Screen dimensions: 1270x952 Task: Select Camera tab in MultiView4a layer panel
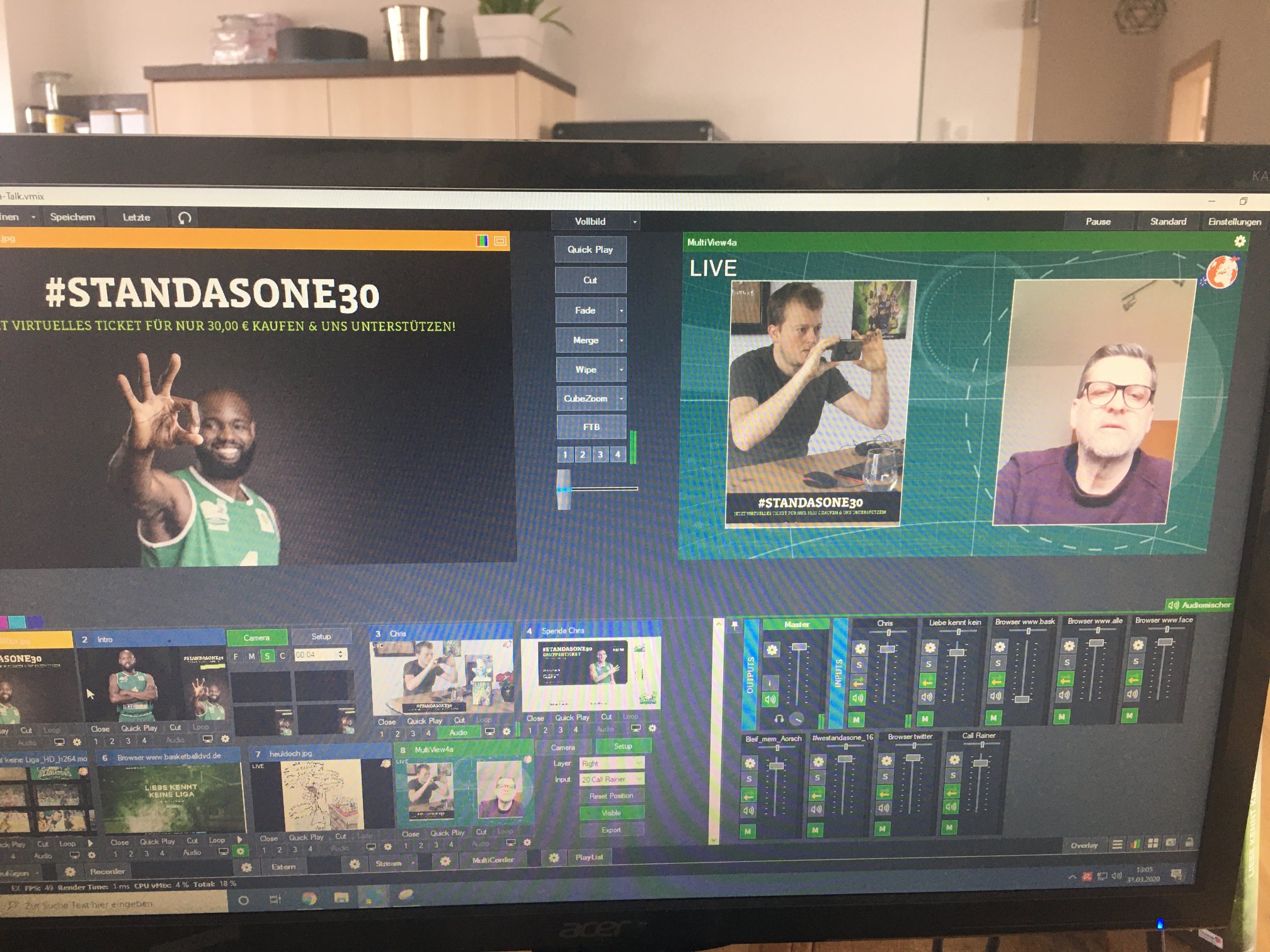(x=563, y=747)
